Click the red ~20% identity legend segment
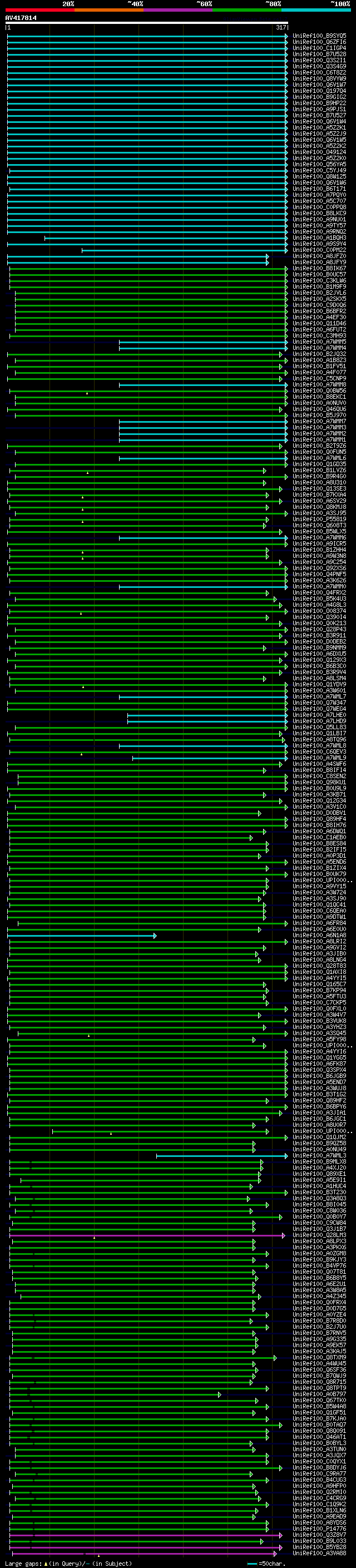356x1568 pixels. point(40,10)
